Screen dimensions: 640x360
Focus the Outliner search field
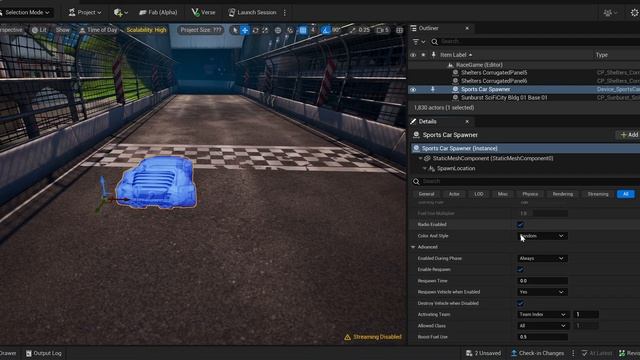coord(539,42)
